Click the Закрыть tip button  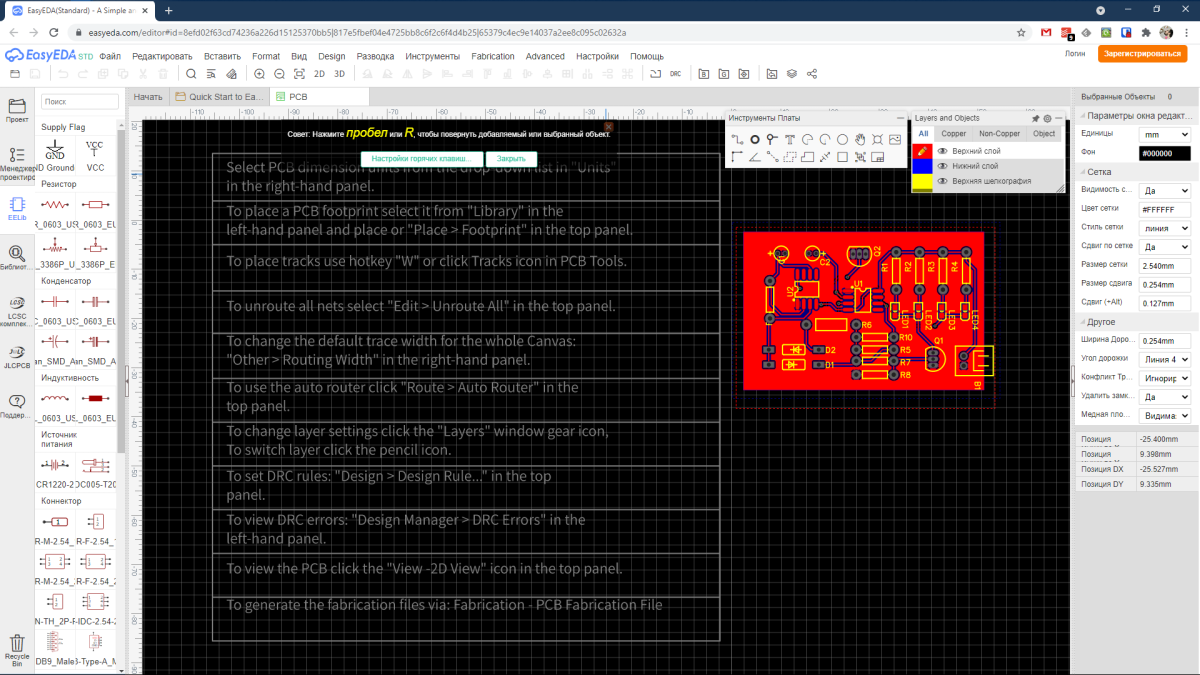coord(511,159)
